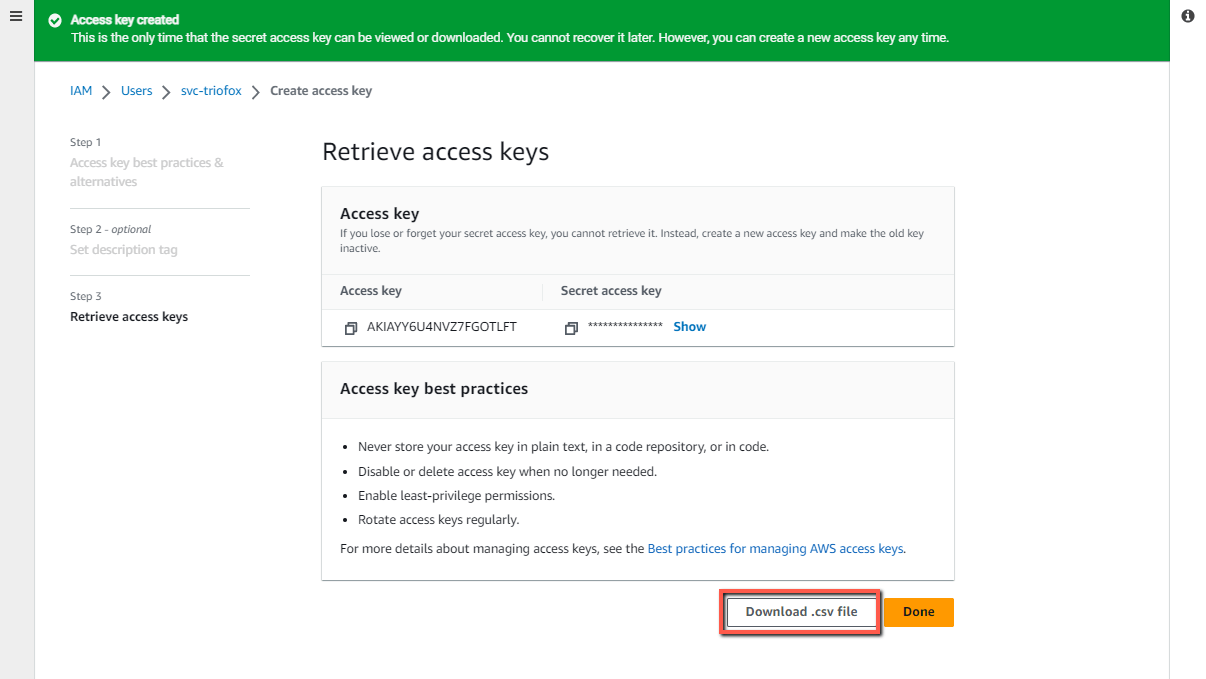Click the green success checkmark icon
Image resolution: width=1206 pixels, height=679 pixels.
point(54,19)
